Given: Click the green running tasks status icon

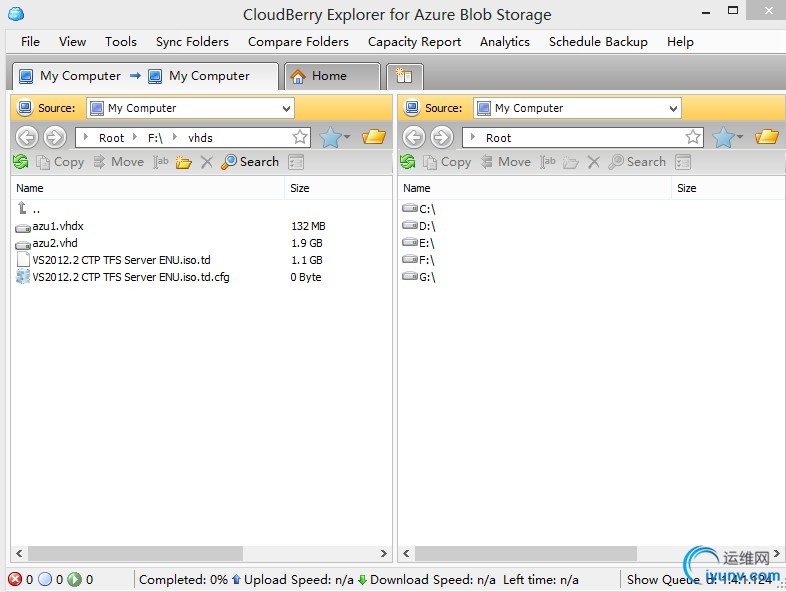Looking at the screenshot, I should [x=74, y=579].
